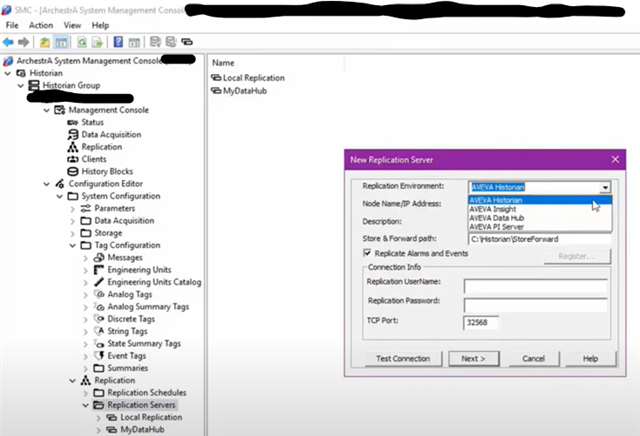
Task: Click the MyDataHub icon in the Name list
Action: coord(216,91)
